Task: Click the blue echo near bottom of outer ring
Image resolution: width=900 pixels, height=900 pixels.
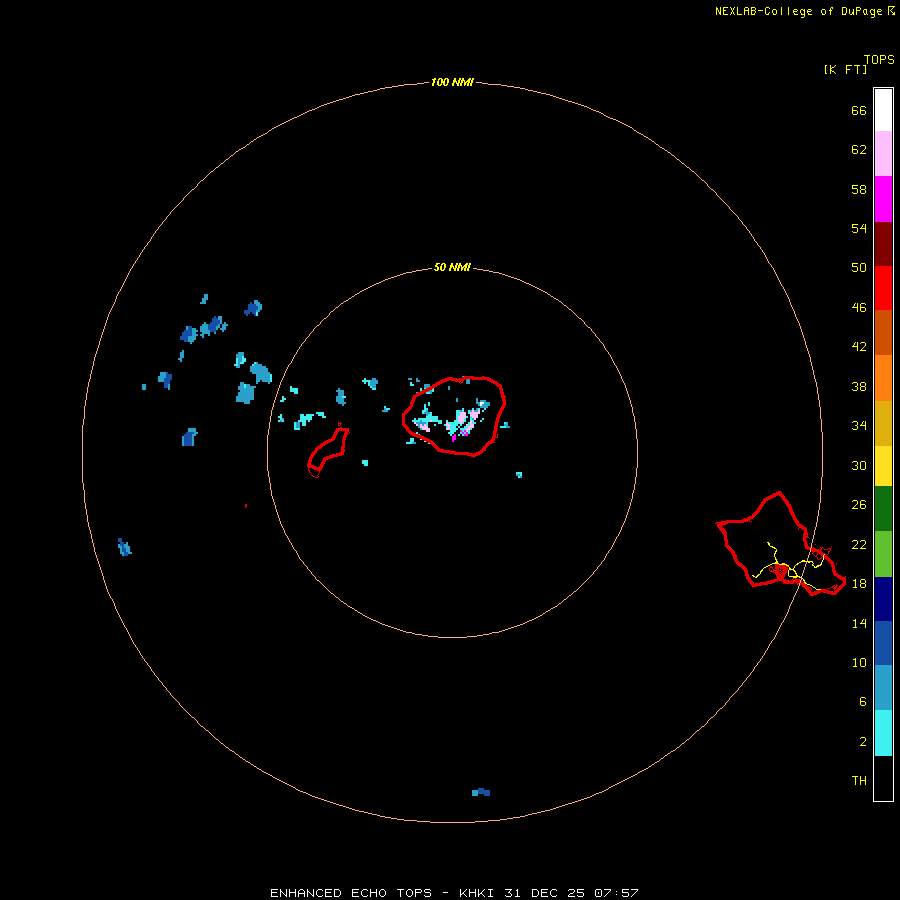Action: click(x=481, y=792)
